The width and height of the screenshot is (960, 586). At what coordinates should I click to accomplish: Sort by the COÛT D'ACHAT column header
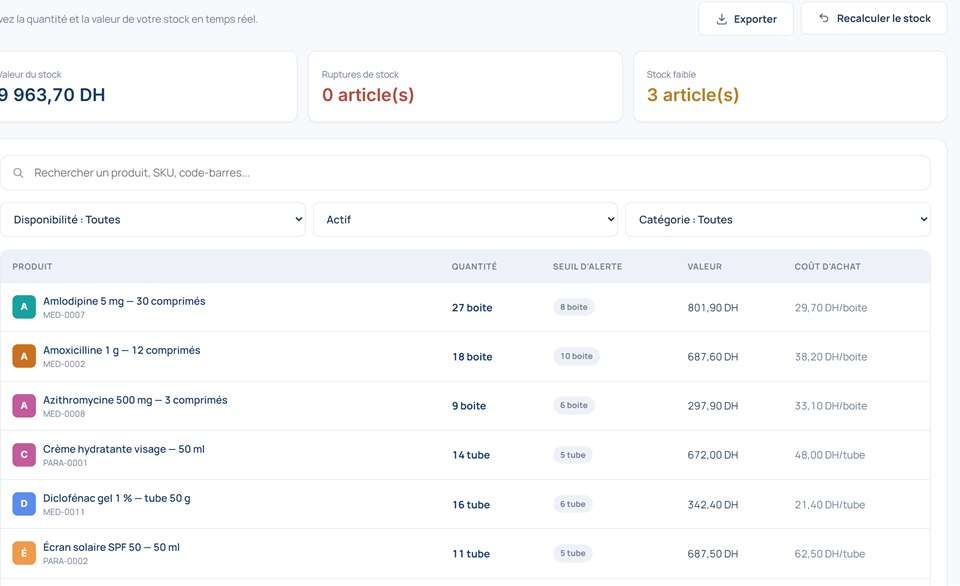828,266
